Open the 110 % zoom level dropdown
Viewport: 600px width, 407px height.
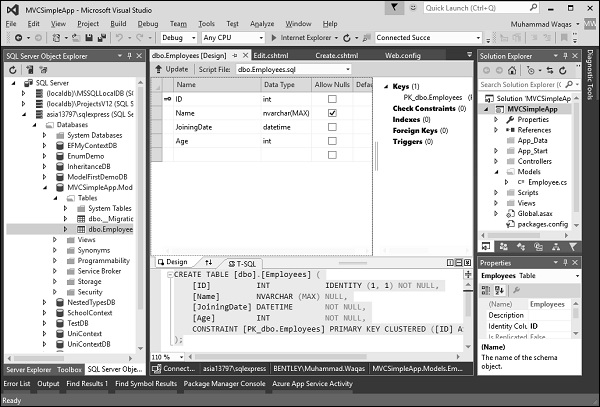pyautogui.click(x=181, y=357)
